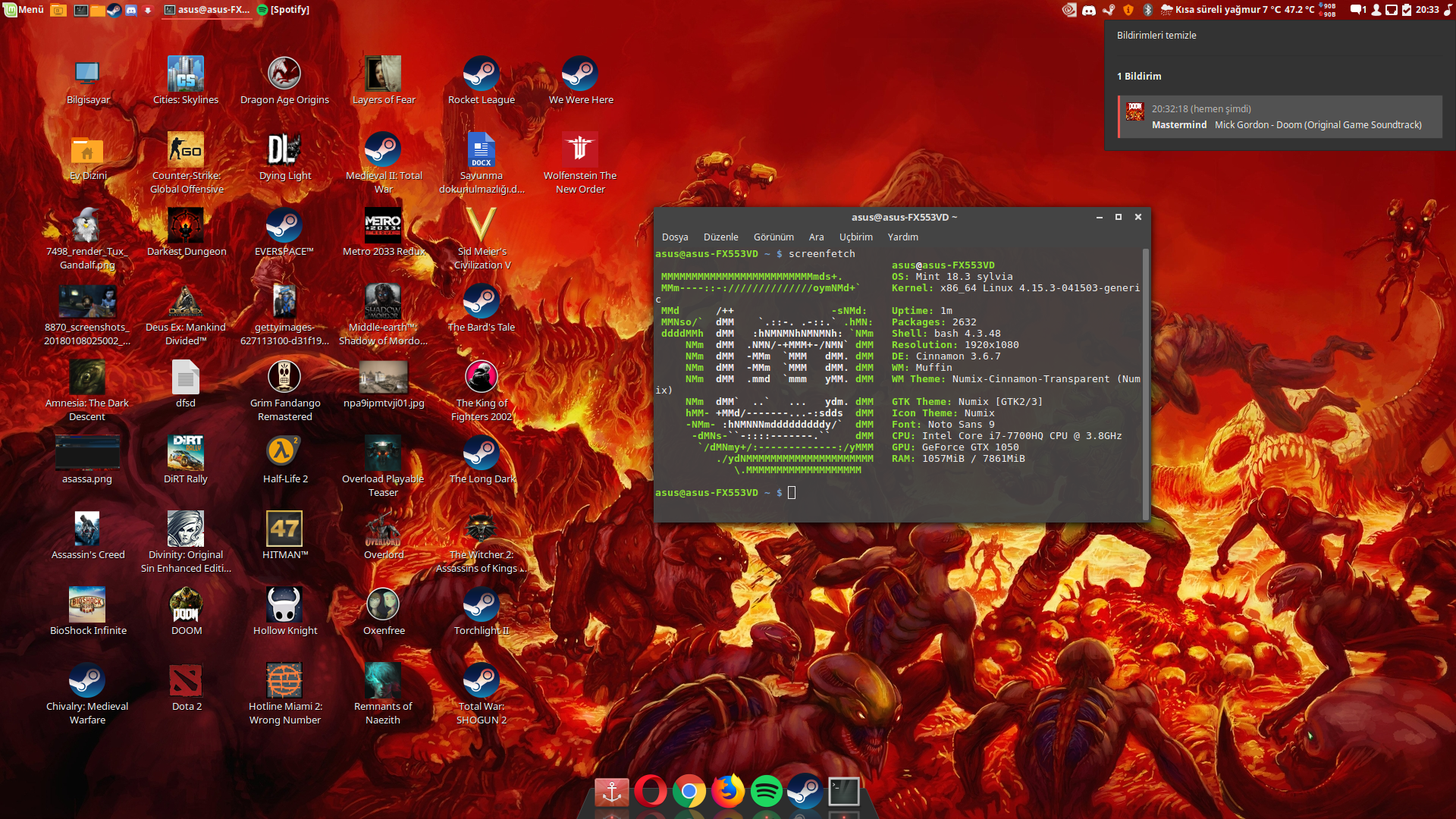1456x819 pixels.
Task: Launch terminal from panel launcher
Action: (81, 10)
